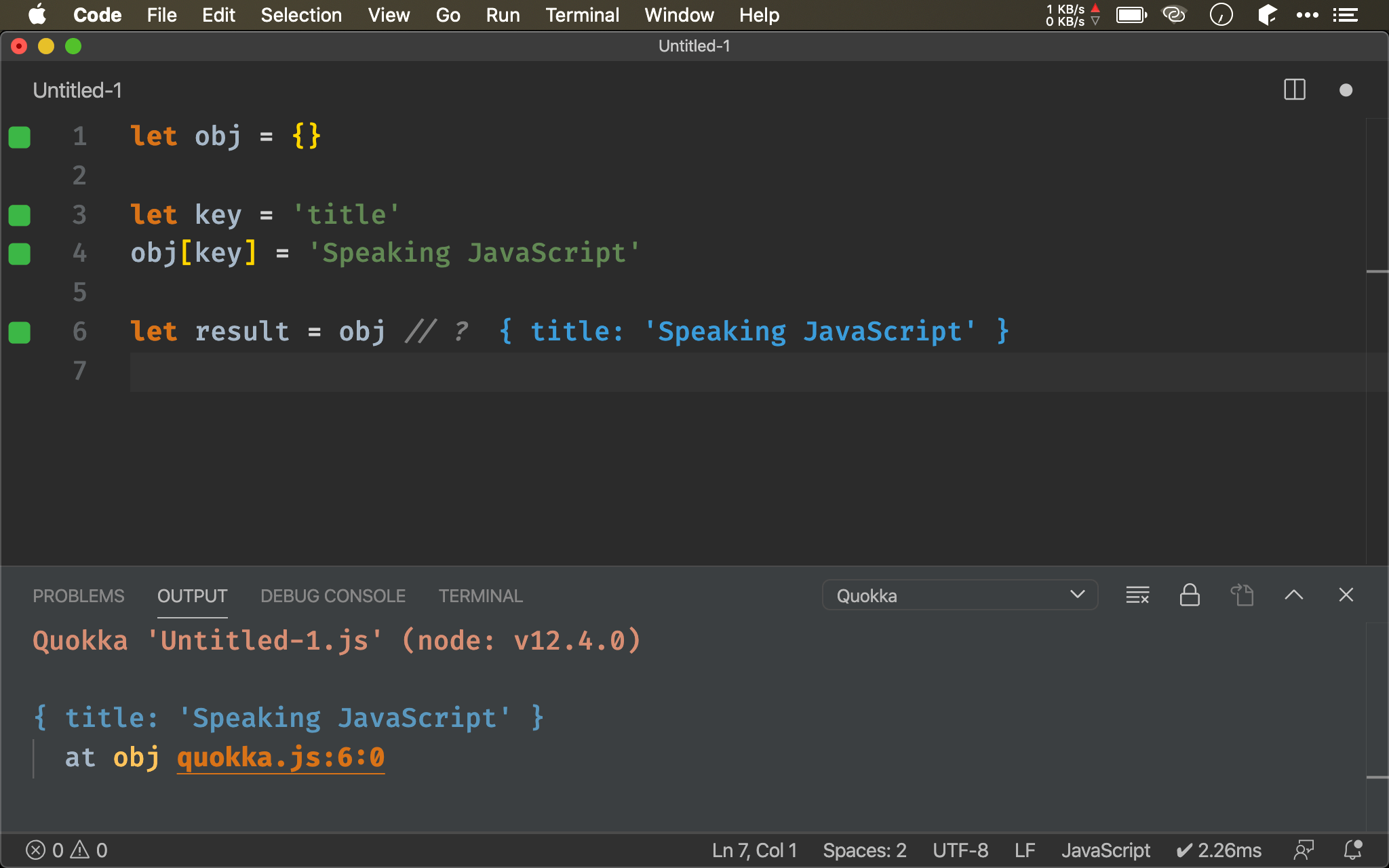Open macOS Notification Center list icon
Viewport: 1389px width, 868px height.
[x=1345, y=15]
